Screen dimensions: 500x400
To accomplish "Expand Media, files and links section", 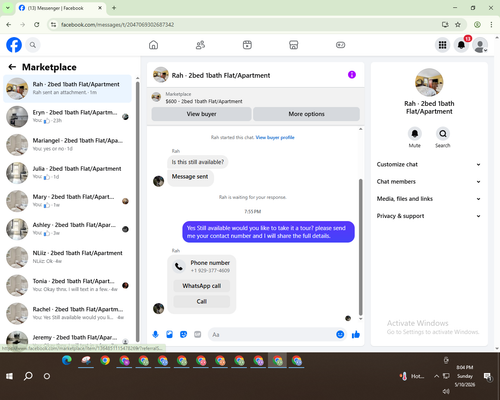I will (429, 199).
